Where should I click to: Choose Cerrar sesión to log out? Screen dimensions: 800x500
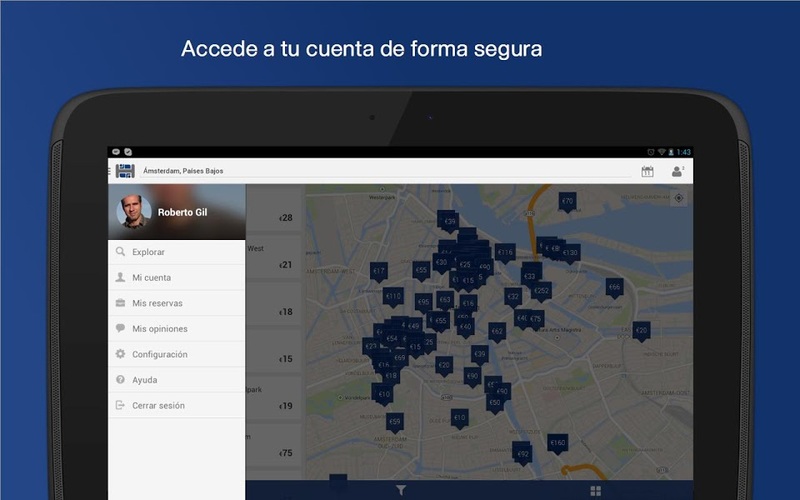(177, 405)
